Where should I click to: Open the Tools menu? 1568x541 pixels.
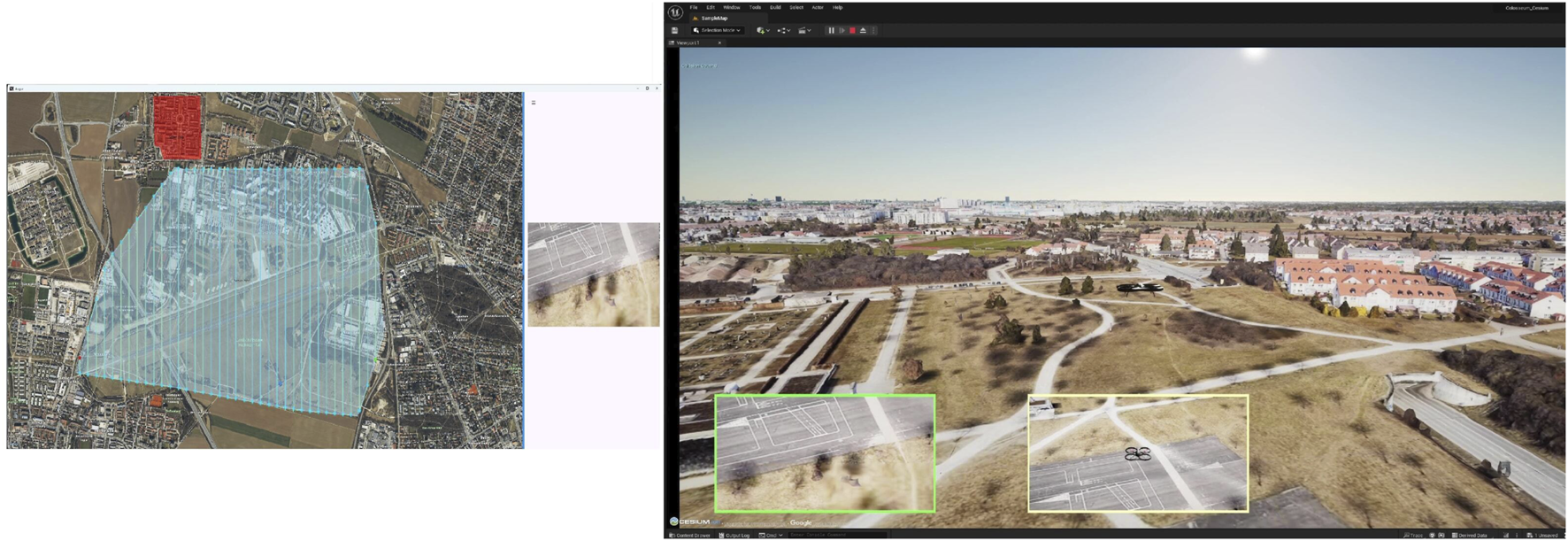[755, 7]
